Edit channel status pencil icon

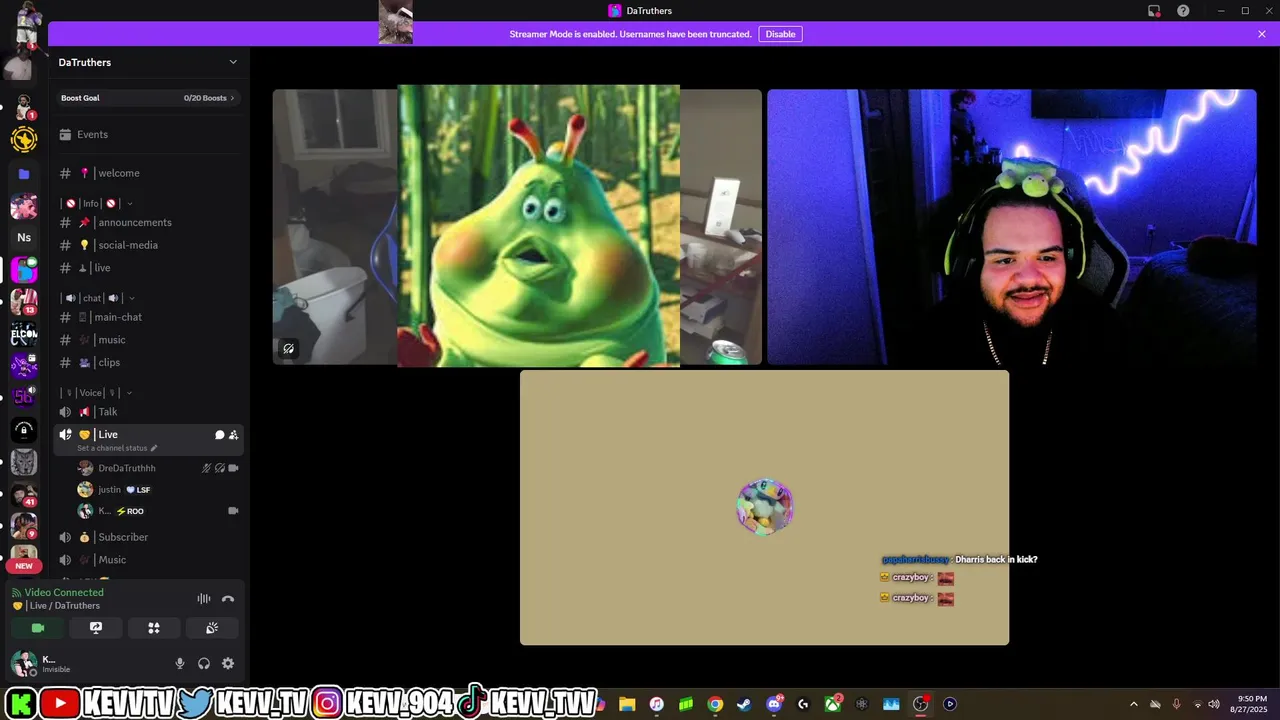click(x=154, y=448)
